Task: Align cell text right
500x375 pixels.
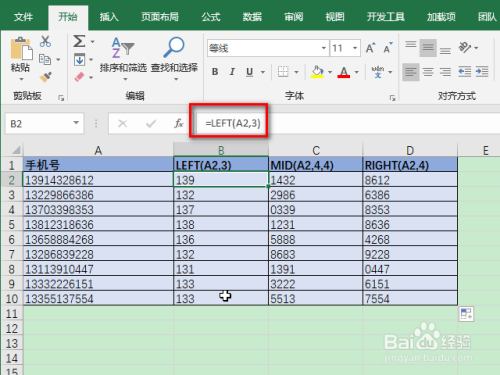Action: [445, 72]
